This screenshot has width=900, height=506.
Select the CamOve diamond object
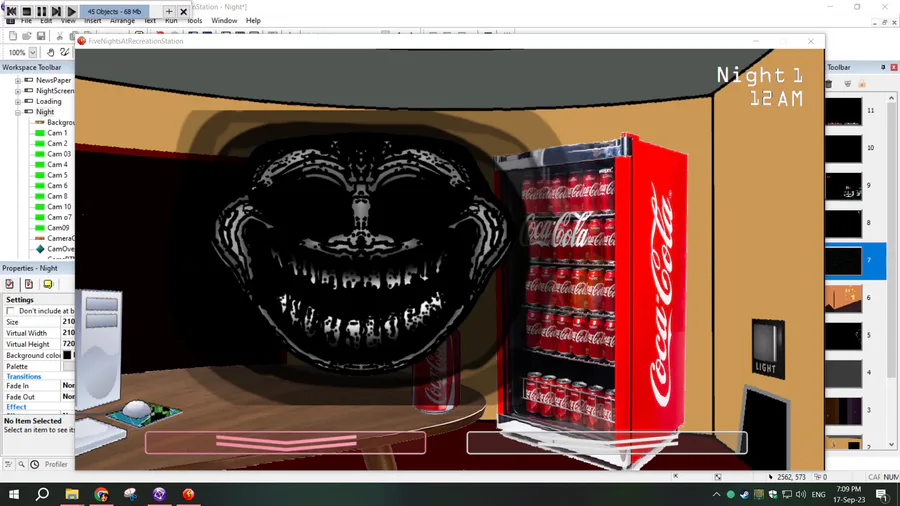coord(40,249)
